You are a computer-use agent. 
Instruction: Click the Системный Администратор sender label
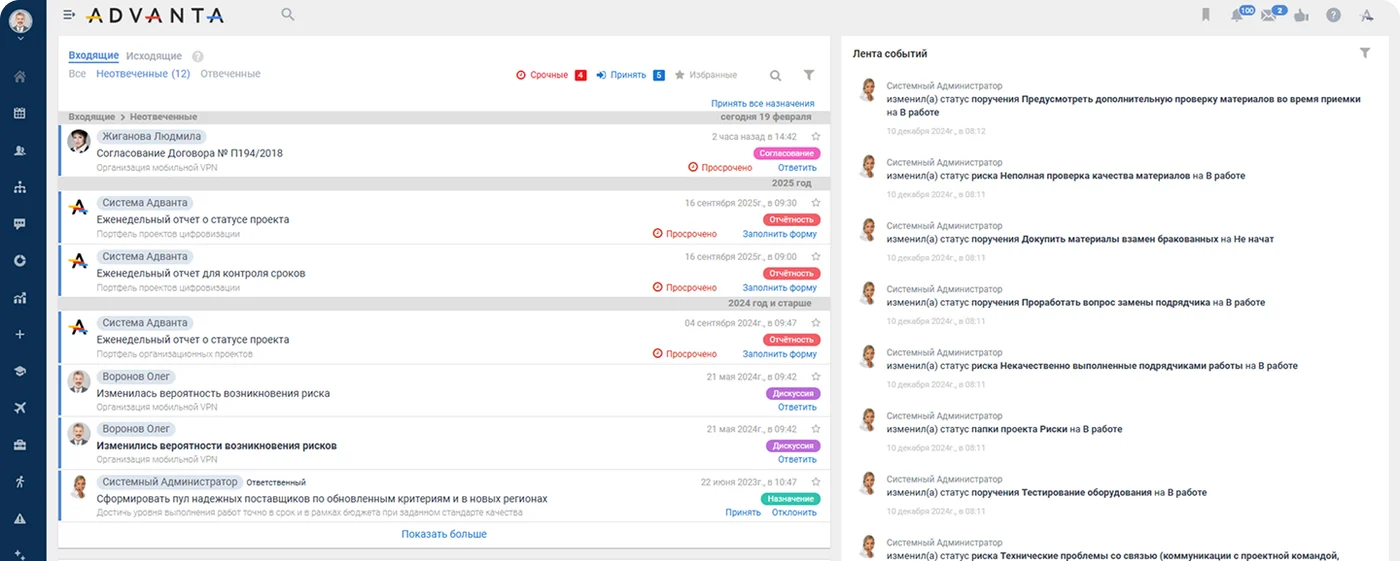[x=168, y=482]
